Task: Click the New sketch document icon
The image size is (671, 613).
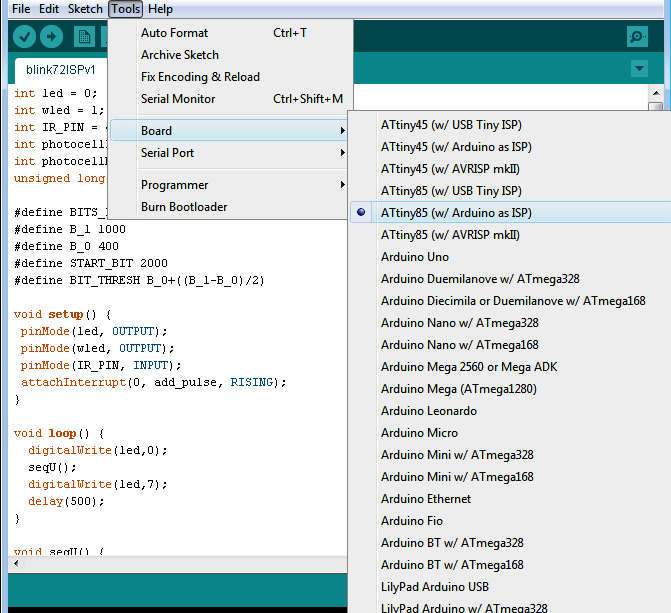Action: point(84,37)
